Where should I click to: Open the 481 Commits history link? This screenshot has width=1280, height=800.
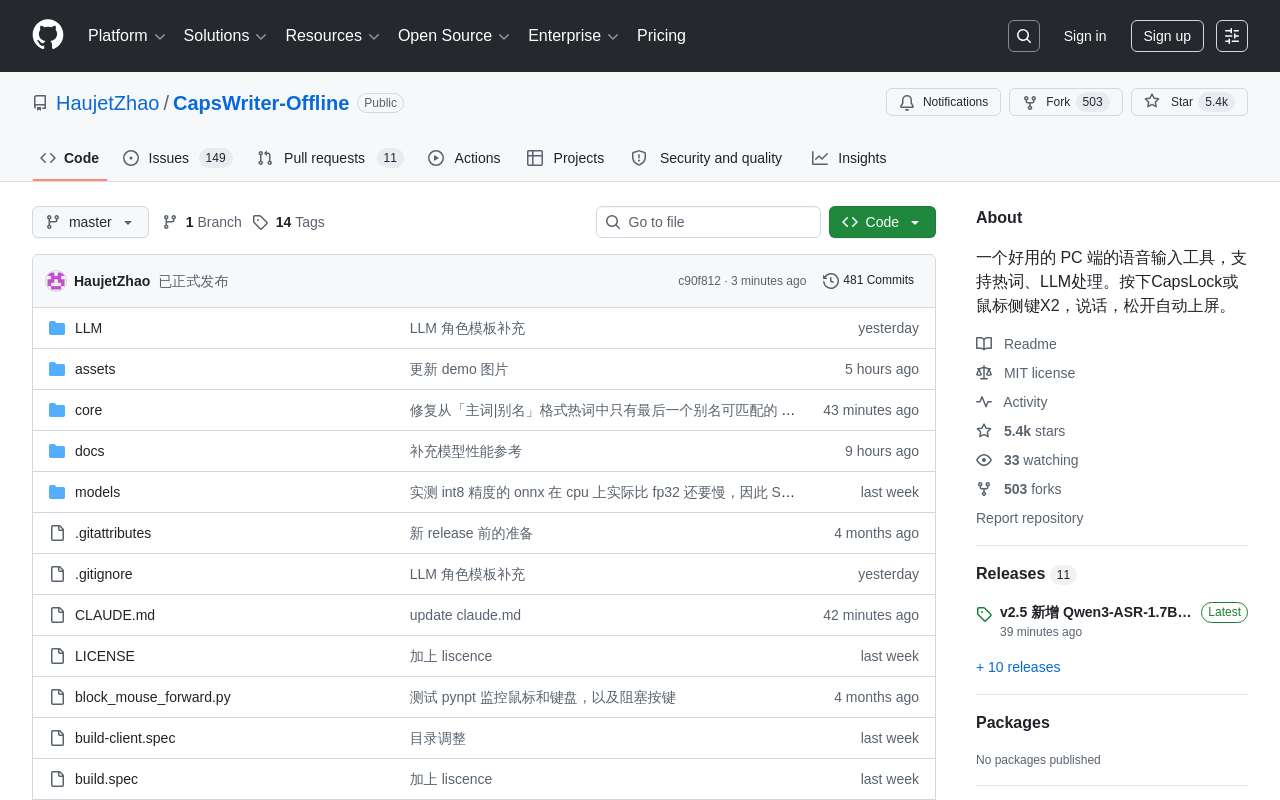coord(868,281)
